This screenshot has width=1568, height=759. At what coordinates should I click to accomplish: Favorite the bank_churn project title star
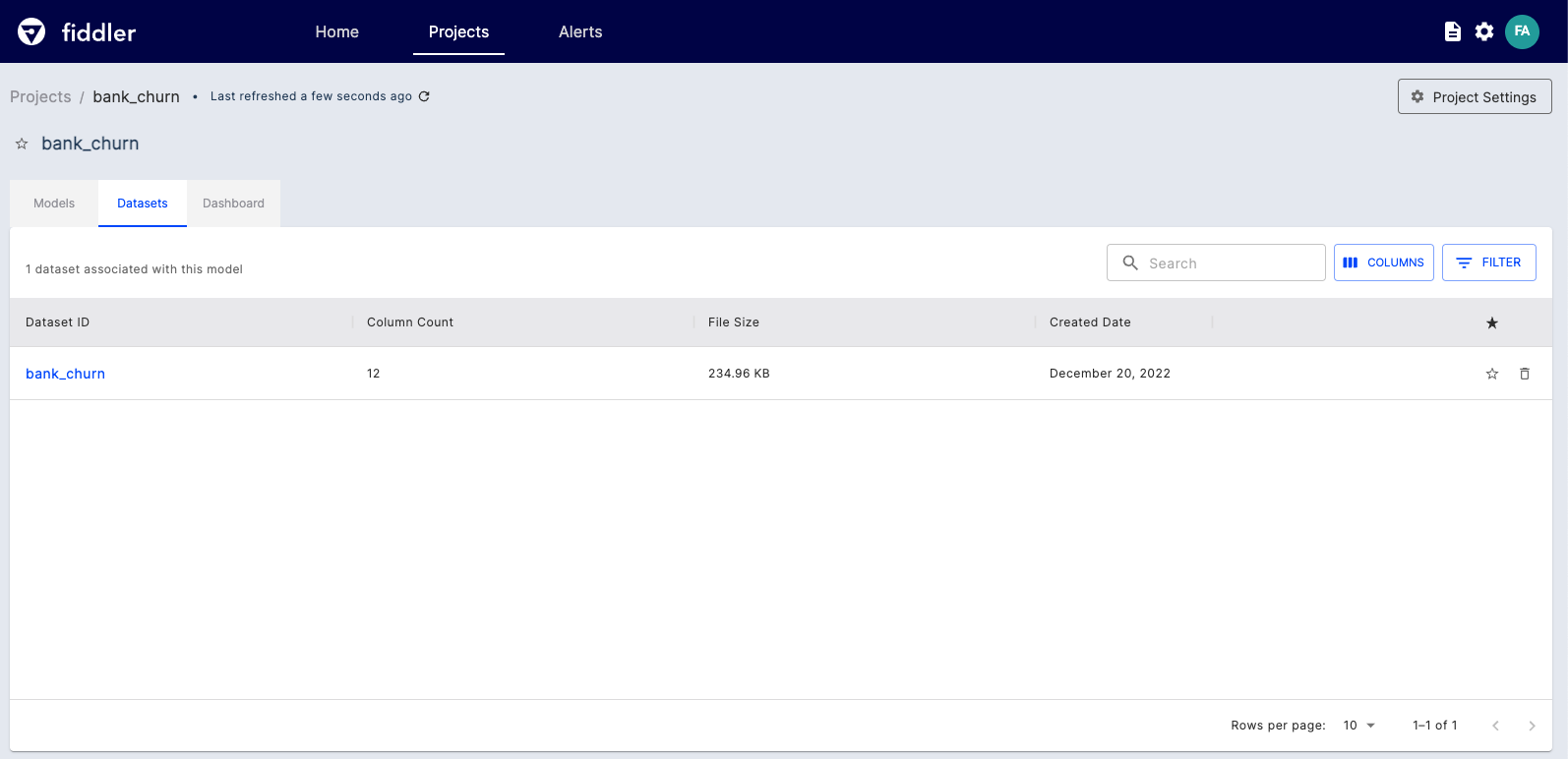[22, 144]
